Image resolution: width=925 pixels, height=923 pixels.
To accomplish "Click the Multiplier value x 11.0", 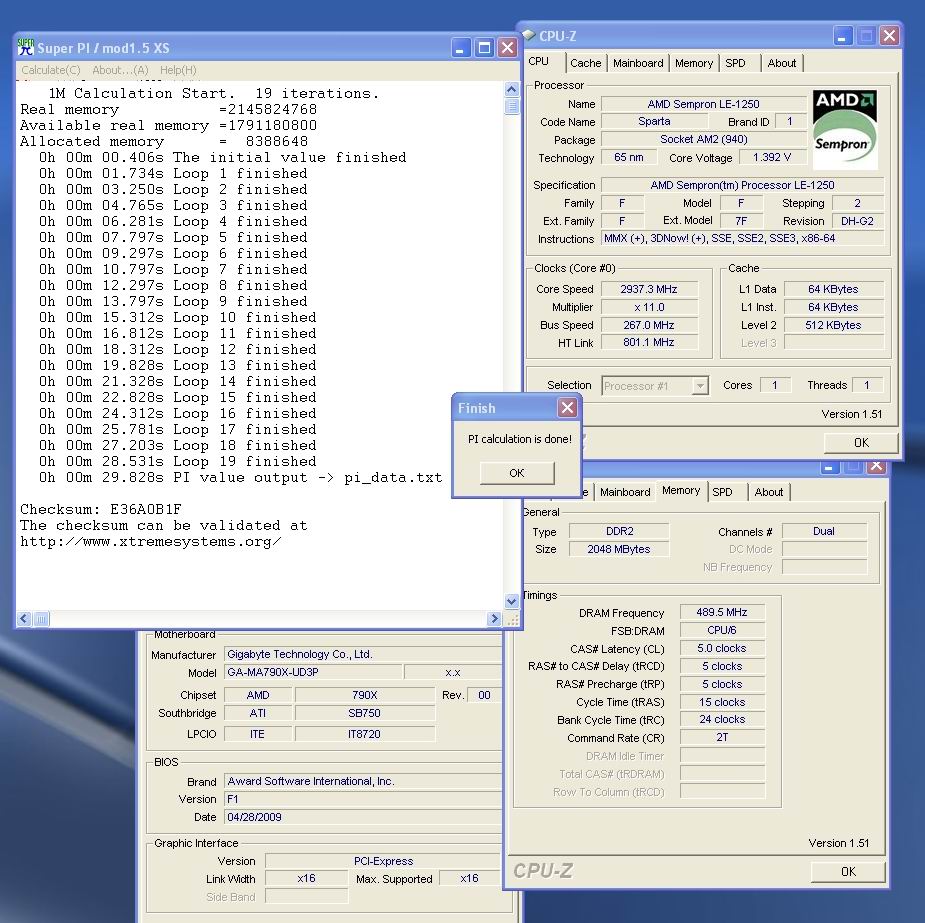I will click(649, 307).
